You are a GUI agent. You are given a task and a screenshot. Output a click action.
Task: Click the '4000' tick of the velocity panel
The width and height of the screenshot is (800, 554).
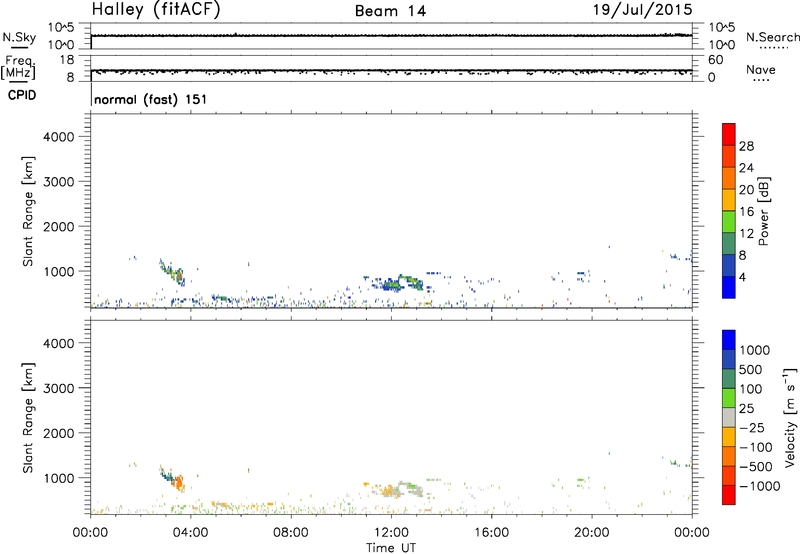click(x=58, y=343)
